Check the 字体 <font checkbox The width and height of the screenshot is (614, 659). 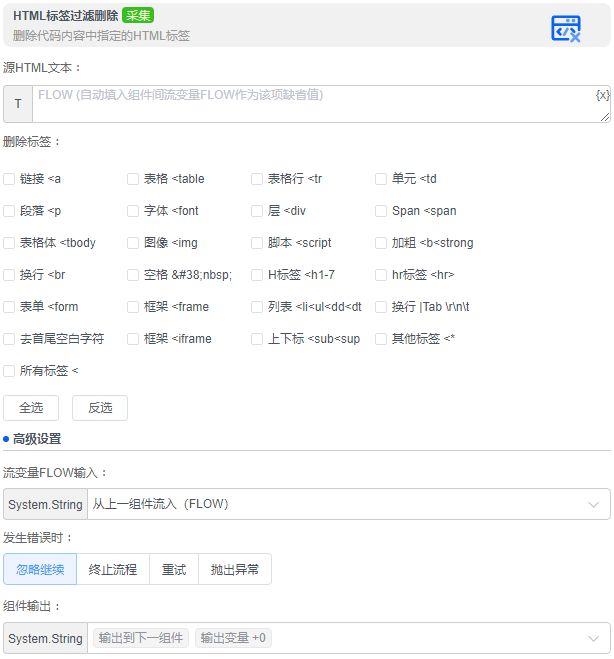click(133, 211)
